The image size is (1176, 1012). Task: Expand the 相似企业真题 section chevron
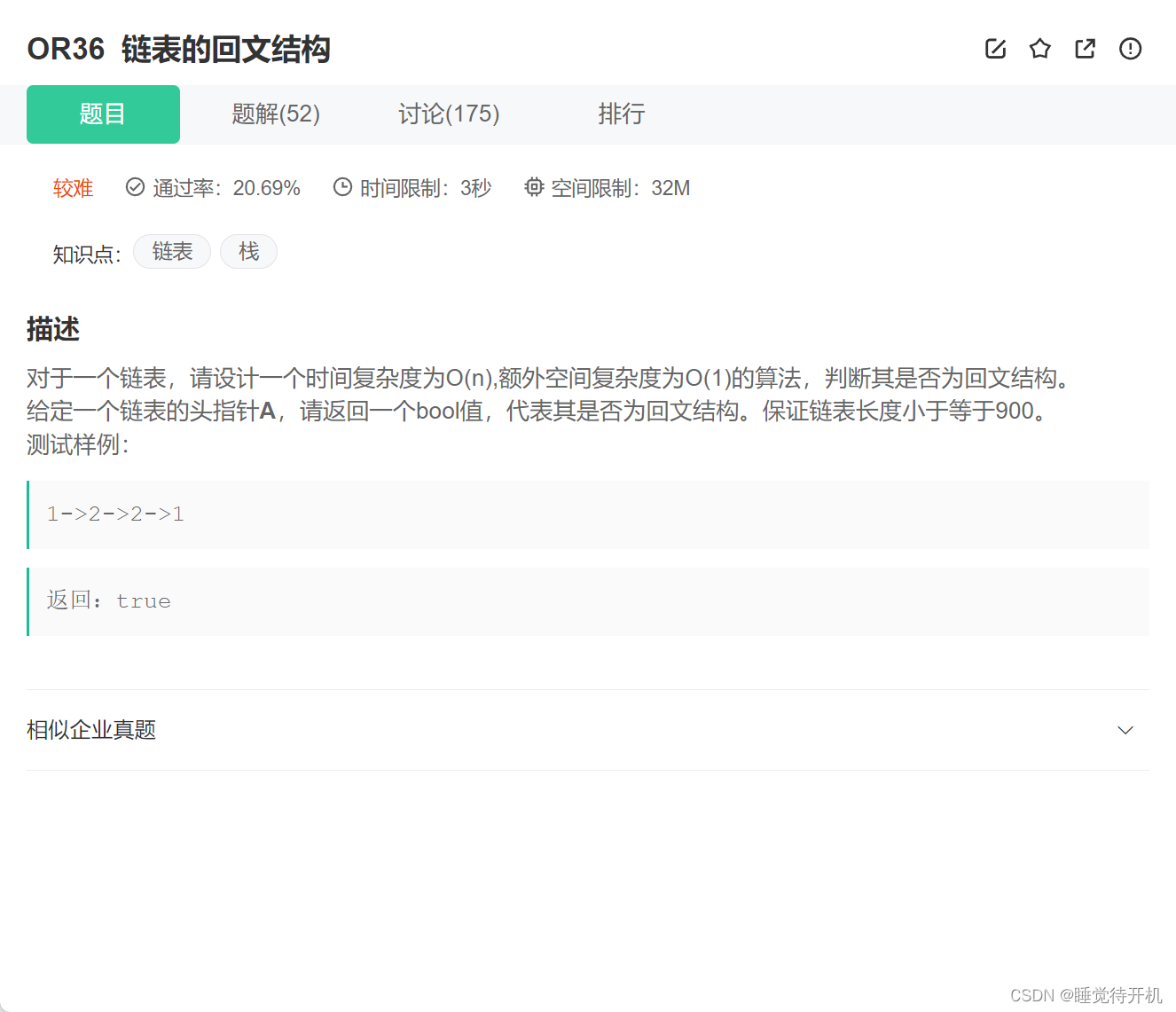1125,730
